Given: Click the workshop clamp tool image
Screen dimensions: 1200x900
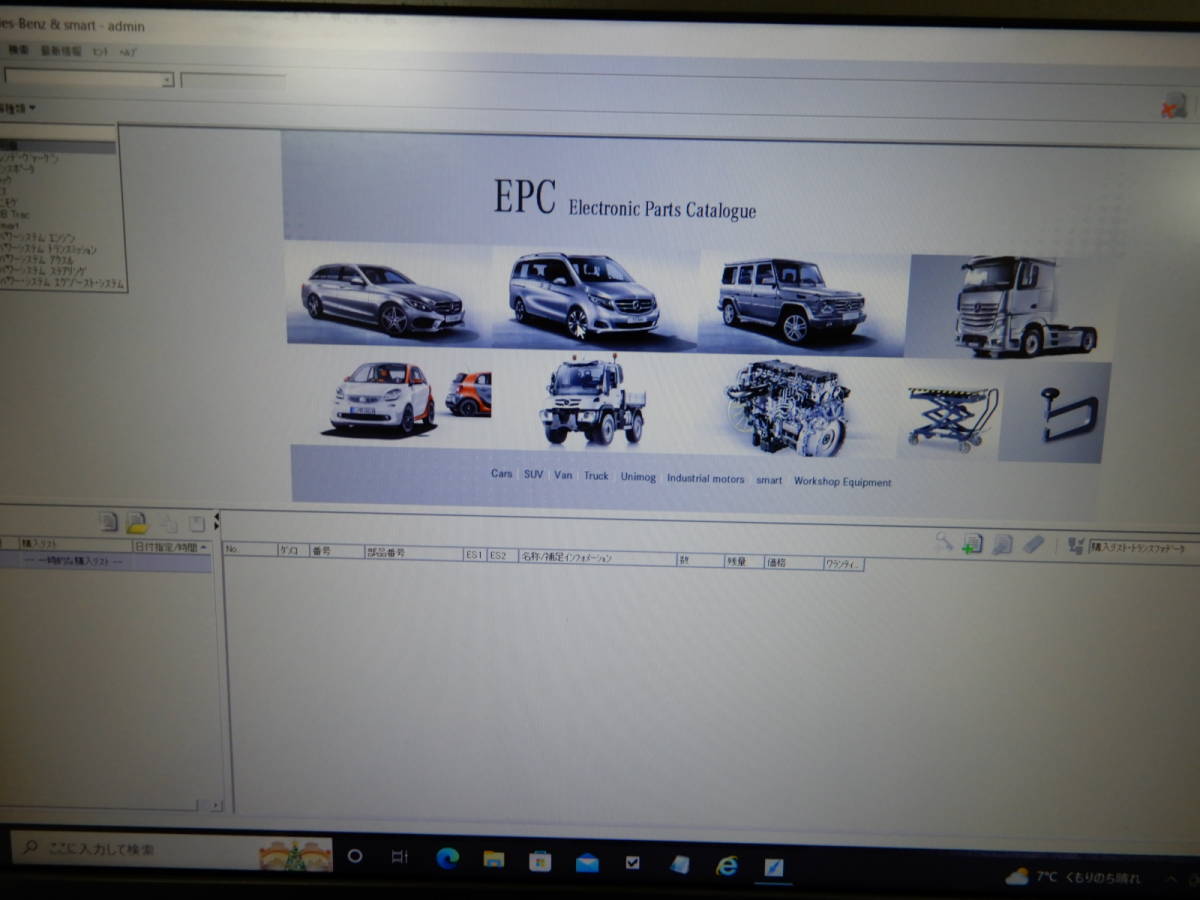Looking at the screenshot, I should tap(1069, 413).
